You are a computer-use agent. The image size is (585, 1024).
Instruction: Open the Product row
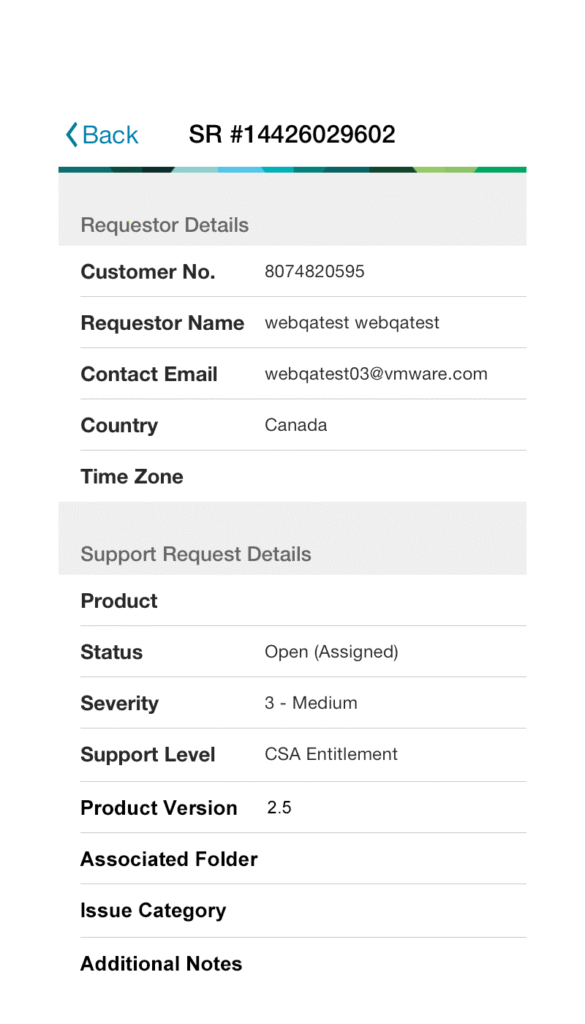[292, 601]
